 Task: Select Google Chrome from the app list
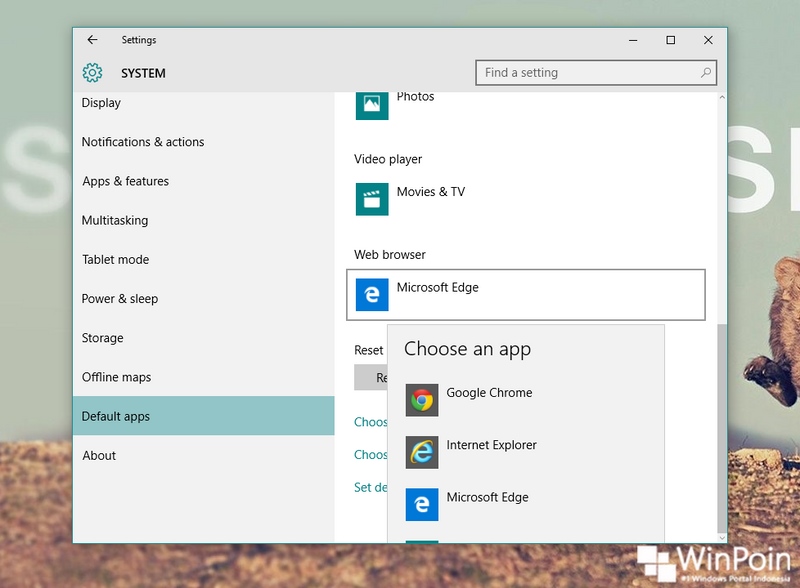(x=466, y=393)
